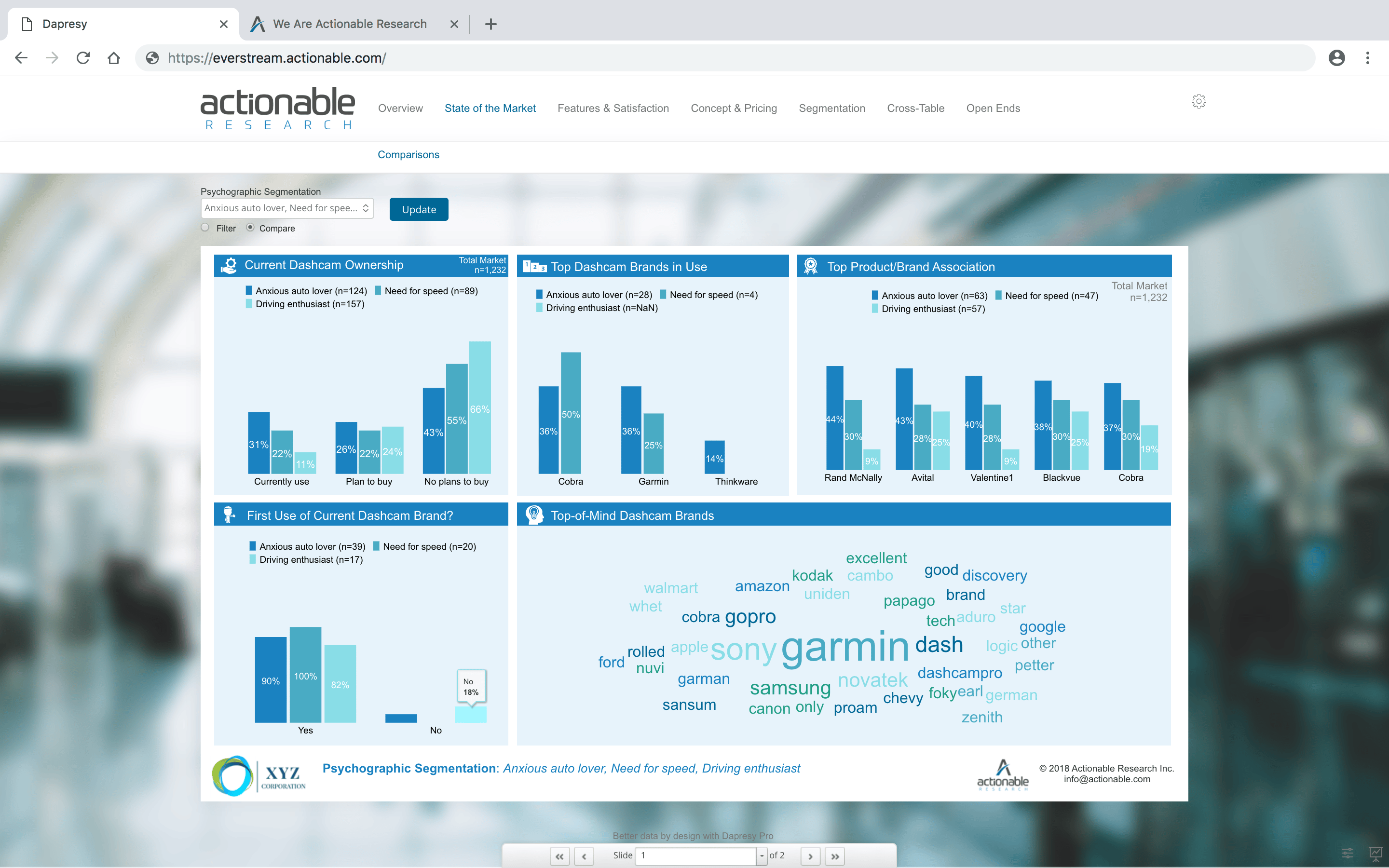The width and height of the screenshot is (1389, 868).
Task: Click the 66% No plans to buy bar
Action: 480,407
